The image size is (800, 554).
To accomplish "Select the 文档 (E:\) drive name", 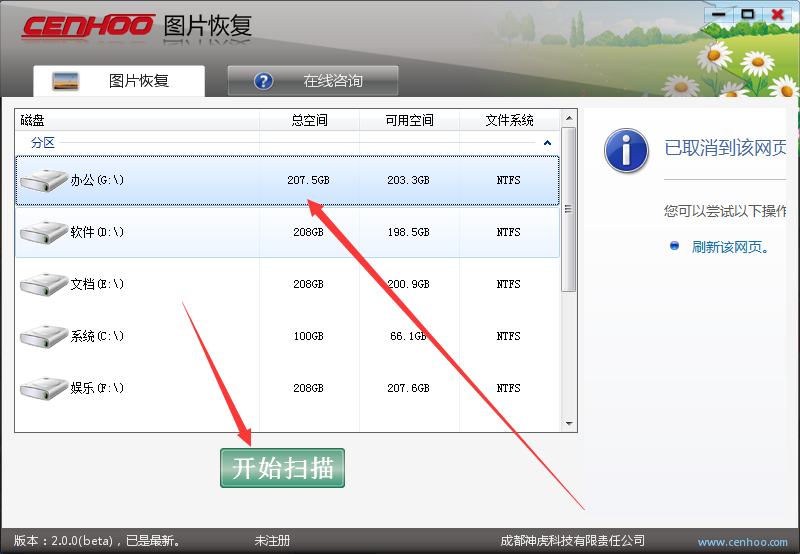I will (97, 284).
